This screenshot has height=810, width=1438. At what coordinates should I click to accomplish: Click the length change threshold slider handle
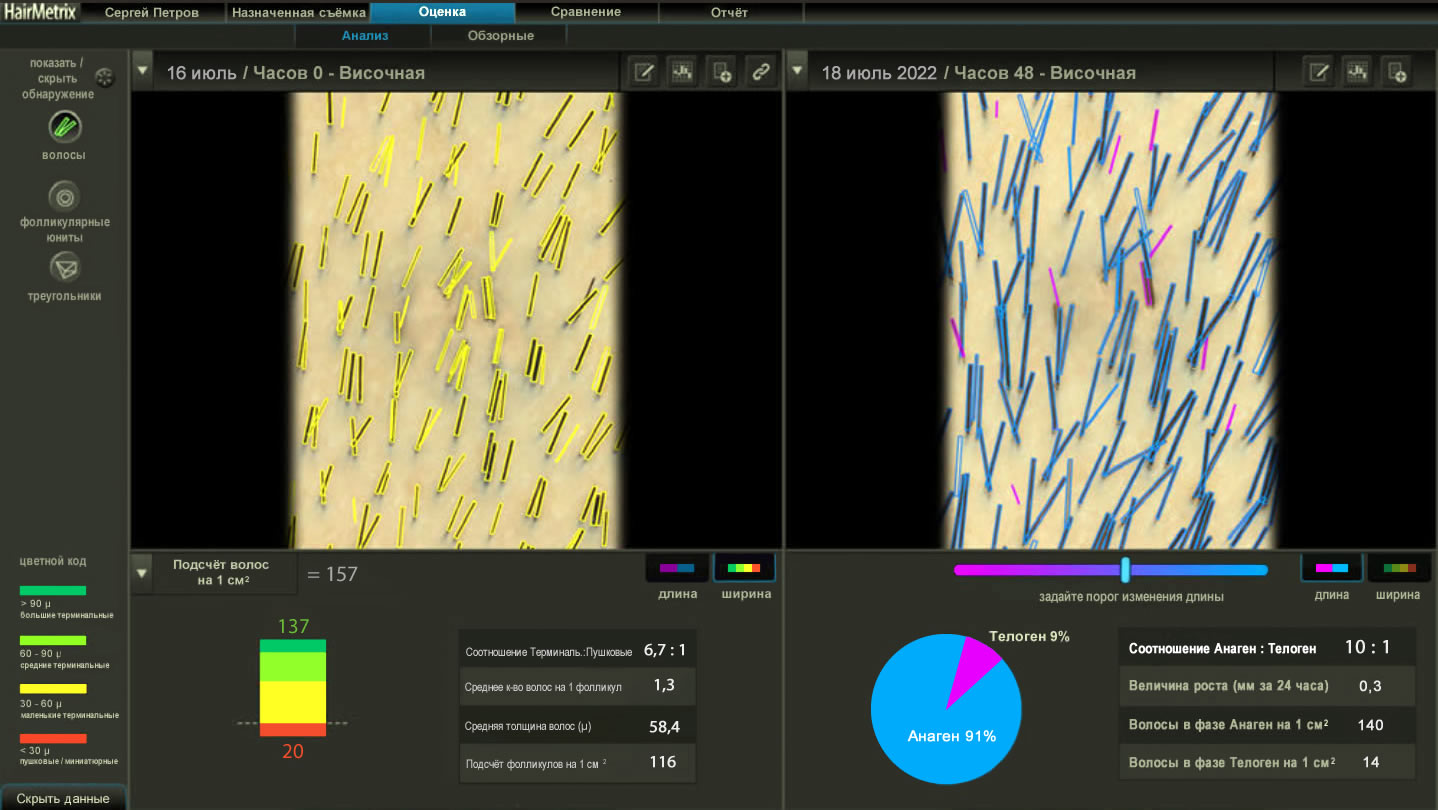pyautogui.click(x=1125, y=570)
